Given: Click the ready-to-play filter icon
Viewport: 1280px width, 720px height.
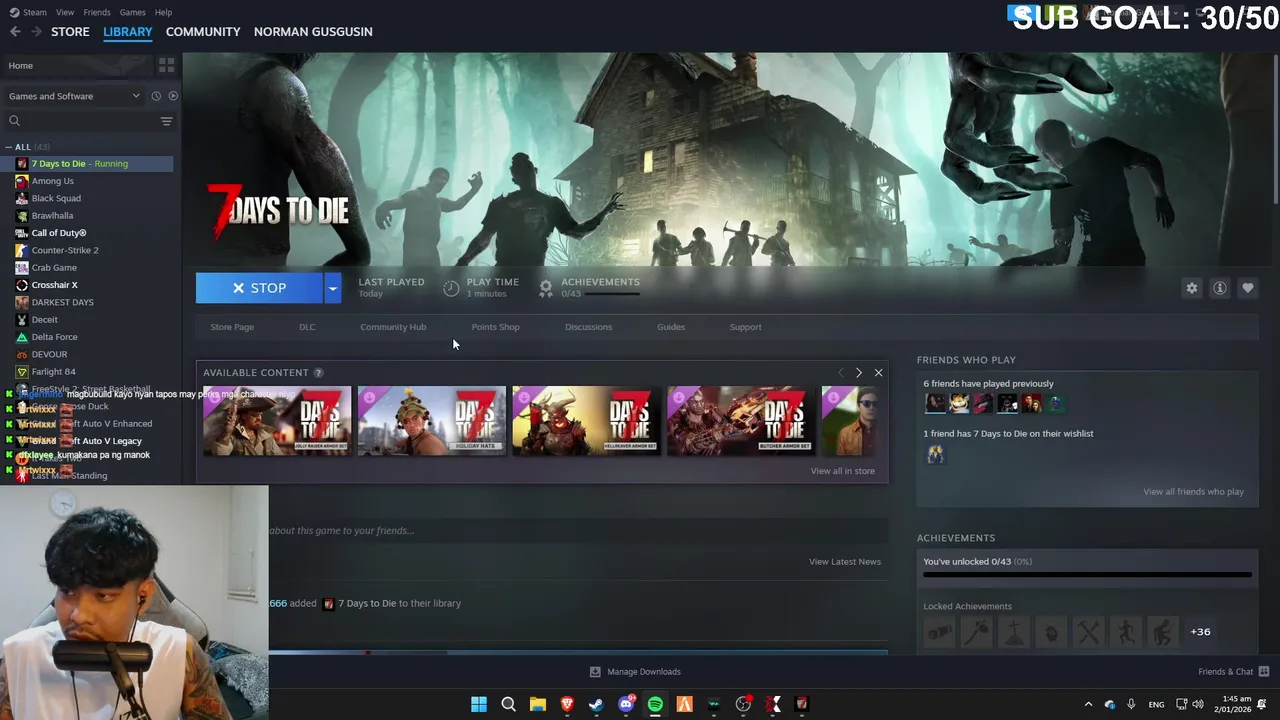Looking at the screenshot, I should pos(173,96).
